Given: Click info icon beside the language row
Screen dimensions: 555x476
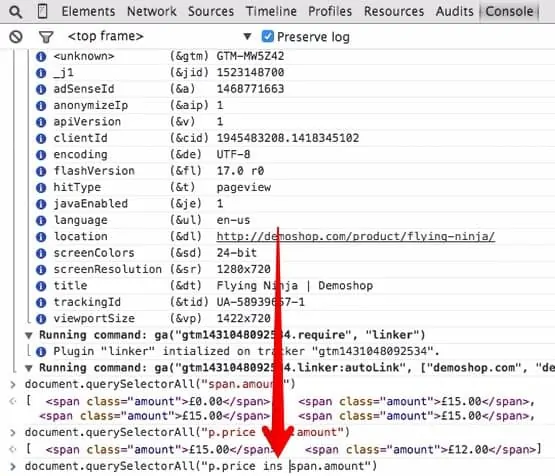Looking at the screenshot, I should click(41, 220).
